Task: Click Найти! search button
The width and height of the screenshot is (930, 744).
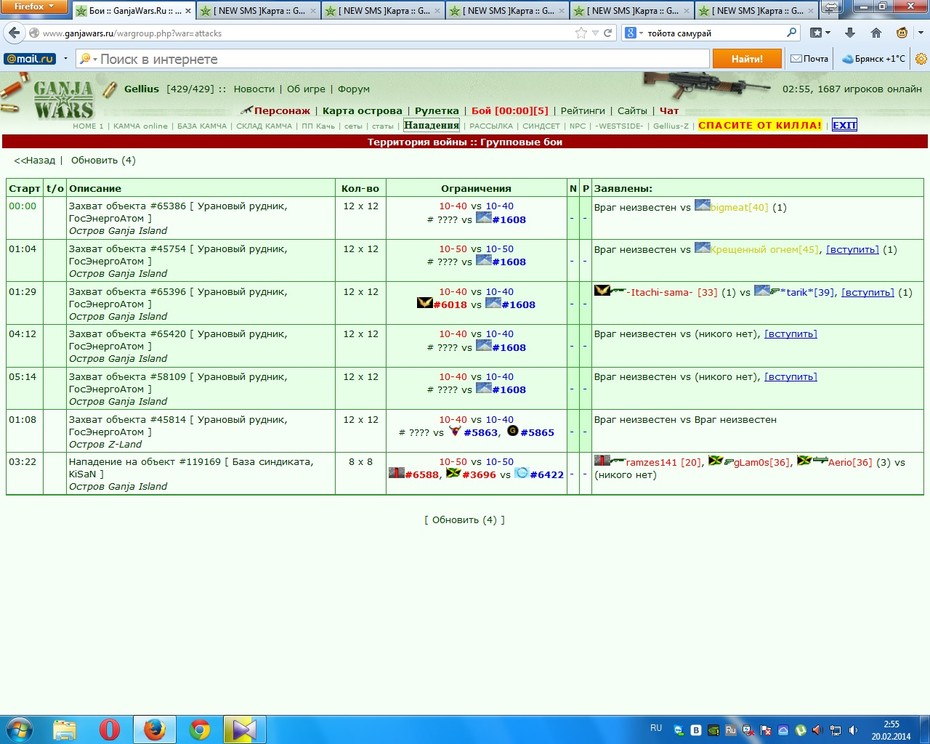Action: pos(747,59)
